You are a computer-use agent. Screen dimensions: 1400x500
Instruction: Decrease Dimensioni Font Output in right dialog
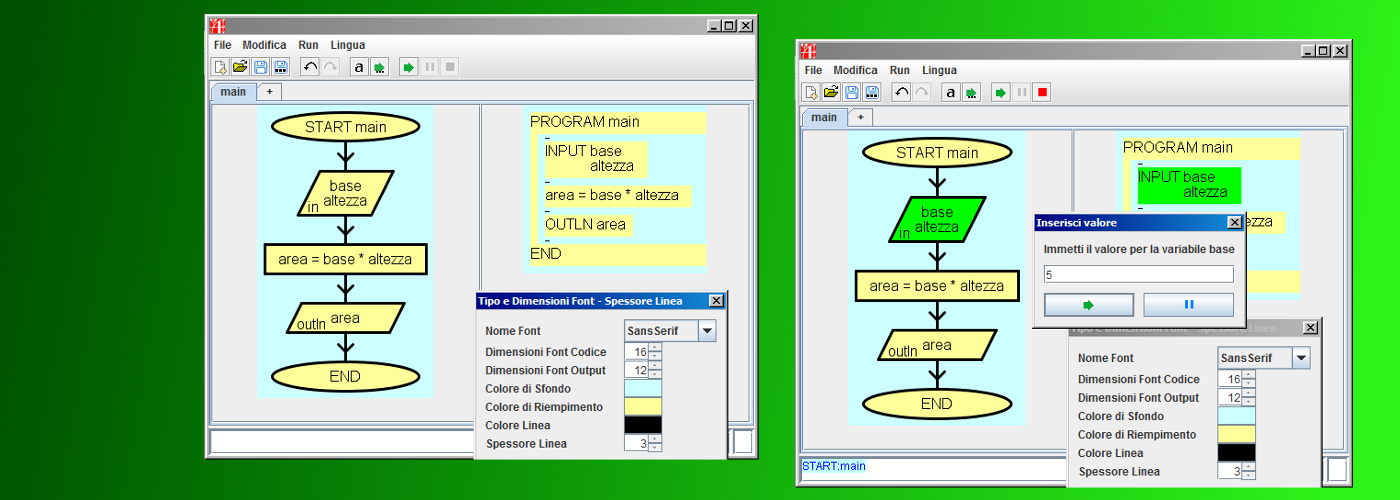coord(1249,402)
